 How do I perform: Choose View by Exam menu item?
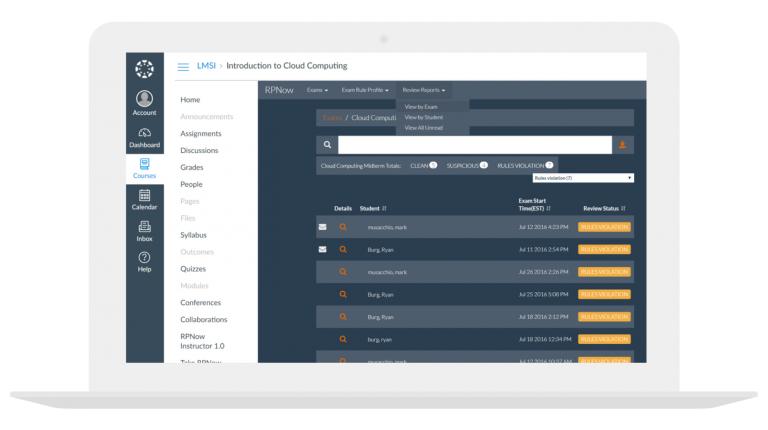click(421, 107)
